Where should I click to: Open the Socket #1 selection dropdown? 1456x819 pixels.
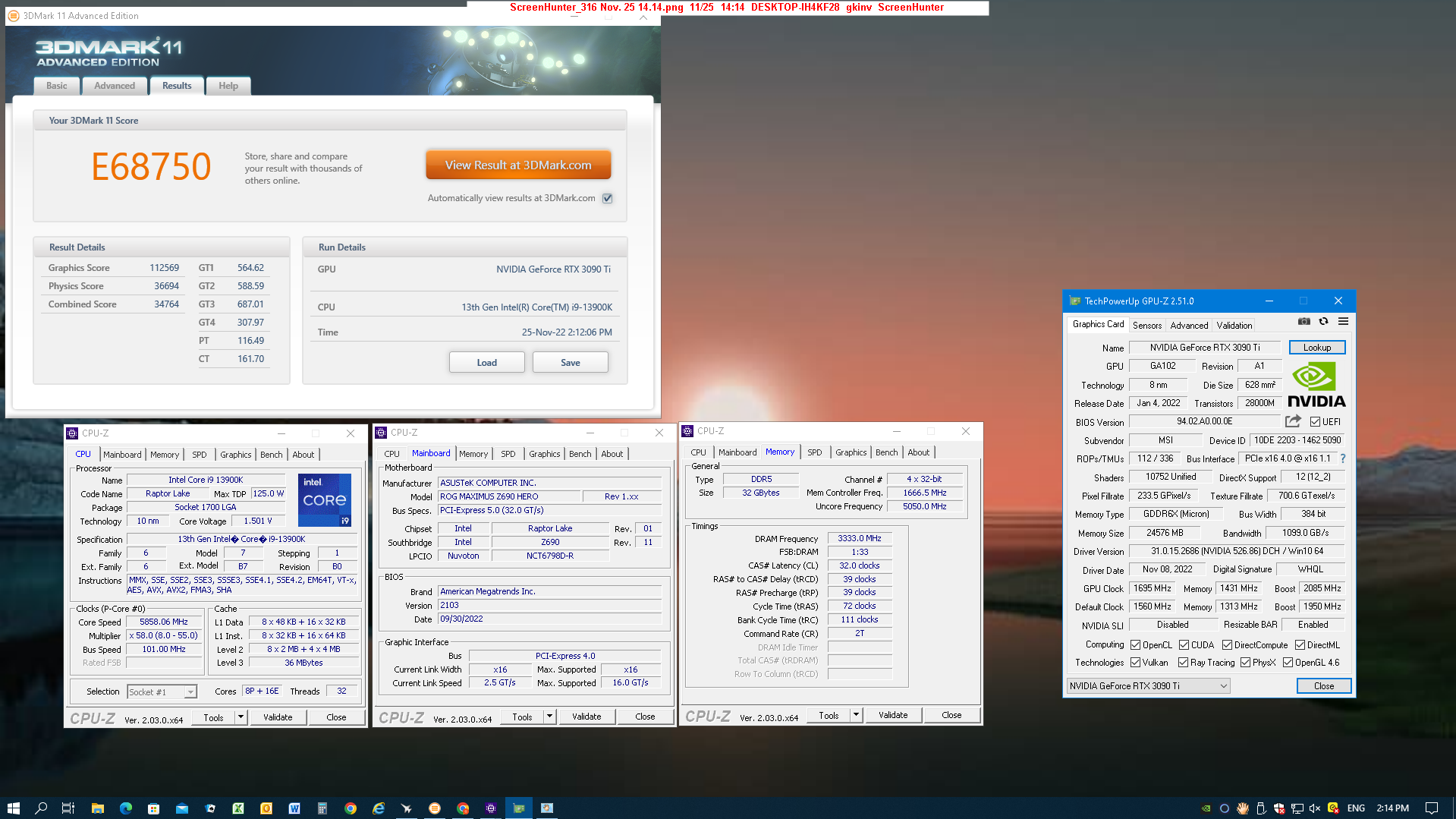point(162,691)
